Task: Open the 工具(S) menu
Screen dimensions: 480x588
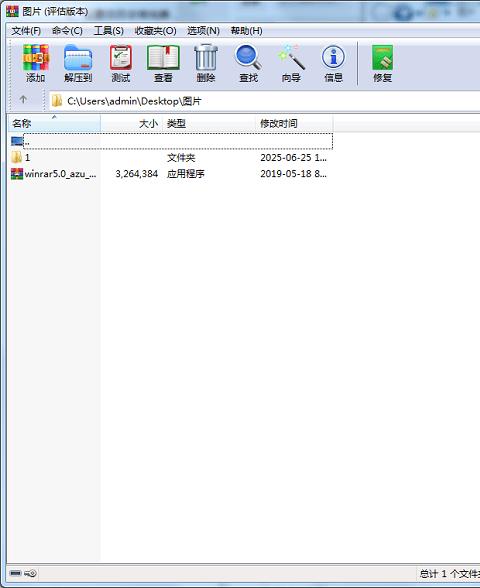Action: (x=108, y=31)
